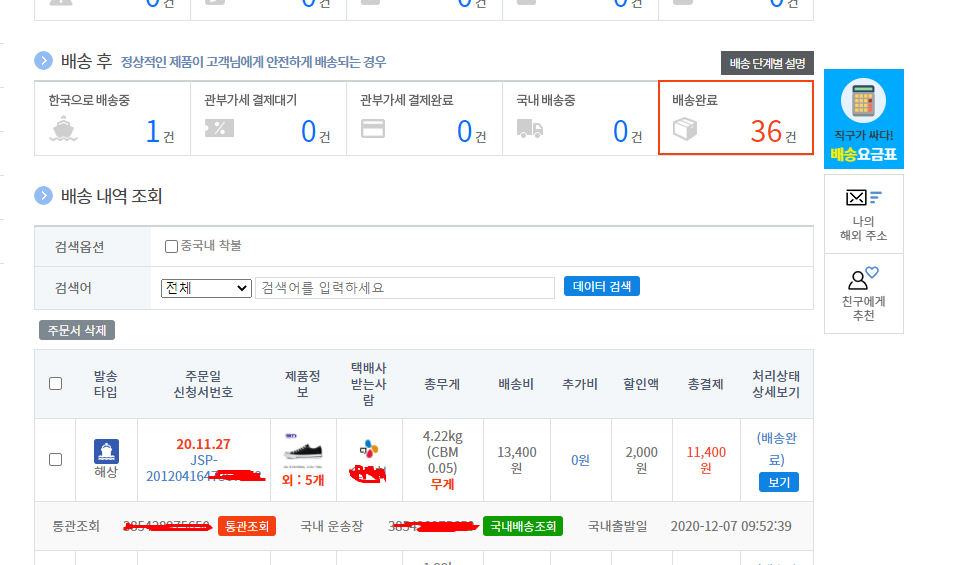
Task: Click the 2020-12-07 09:52:39 departure timestamp
Action: tap(731, 526)
